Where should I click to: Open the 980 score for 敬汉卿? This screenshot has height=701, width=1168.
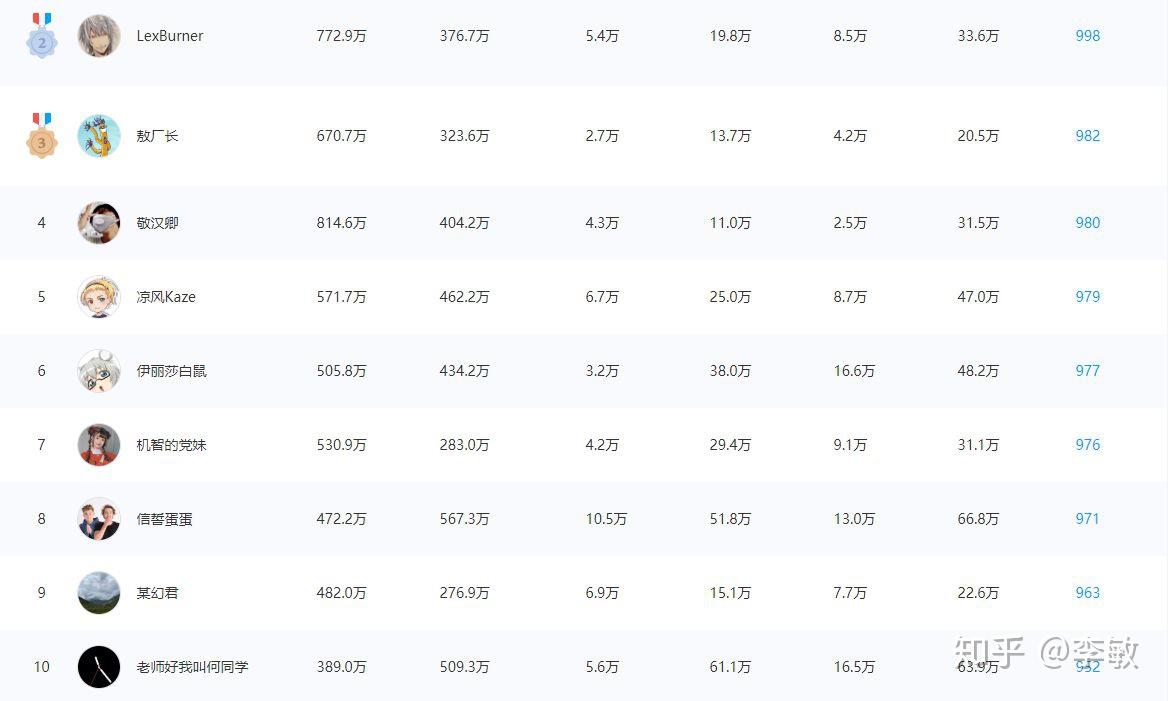point(1087,223)
